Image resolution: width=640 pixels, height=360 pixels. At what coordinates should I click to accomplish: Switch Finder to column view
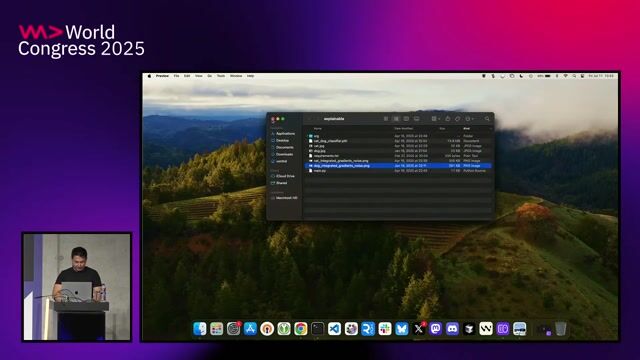click(406, 119)
